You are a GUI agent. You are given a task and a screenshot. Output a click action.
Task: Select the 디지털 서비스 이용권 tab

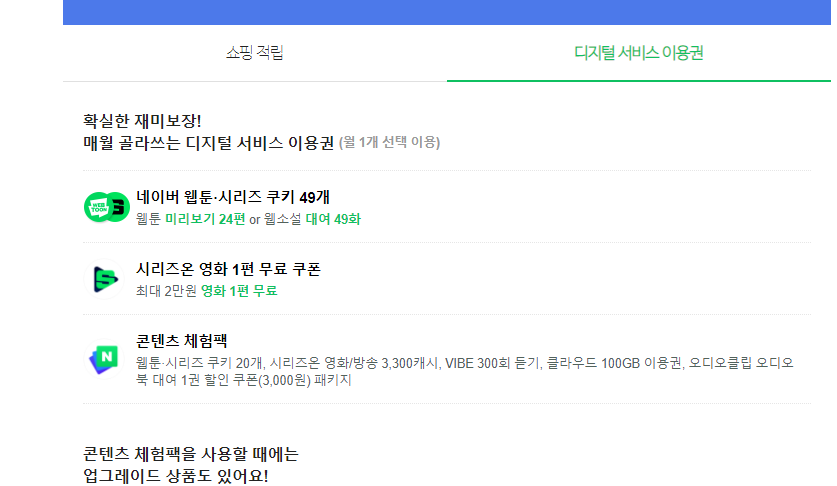(638, 53)
